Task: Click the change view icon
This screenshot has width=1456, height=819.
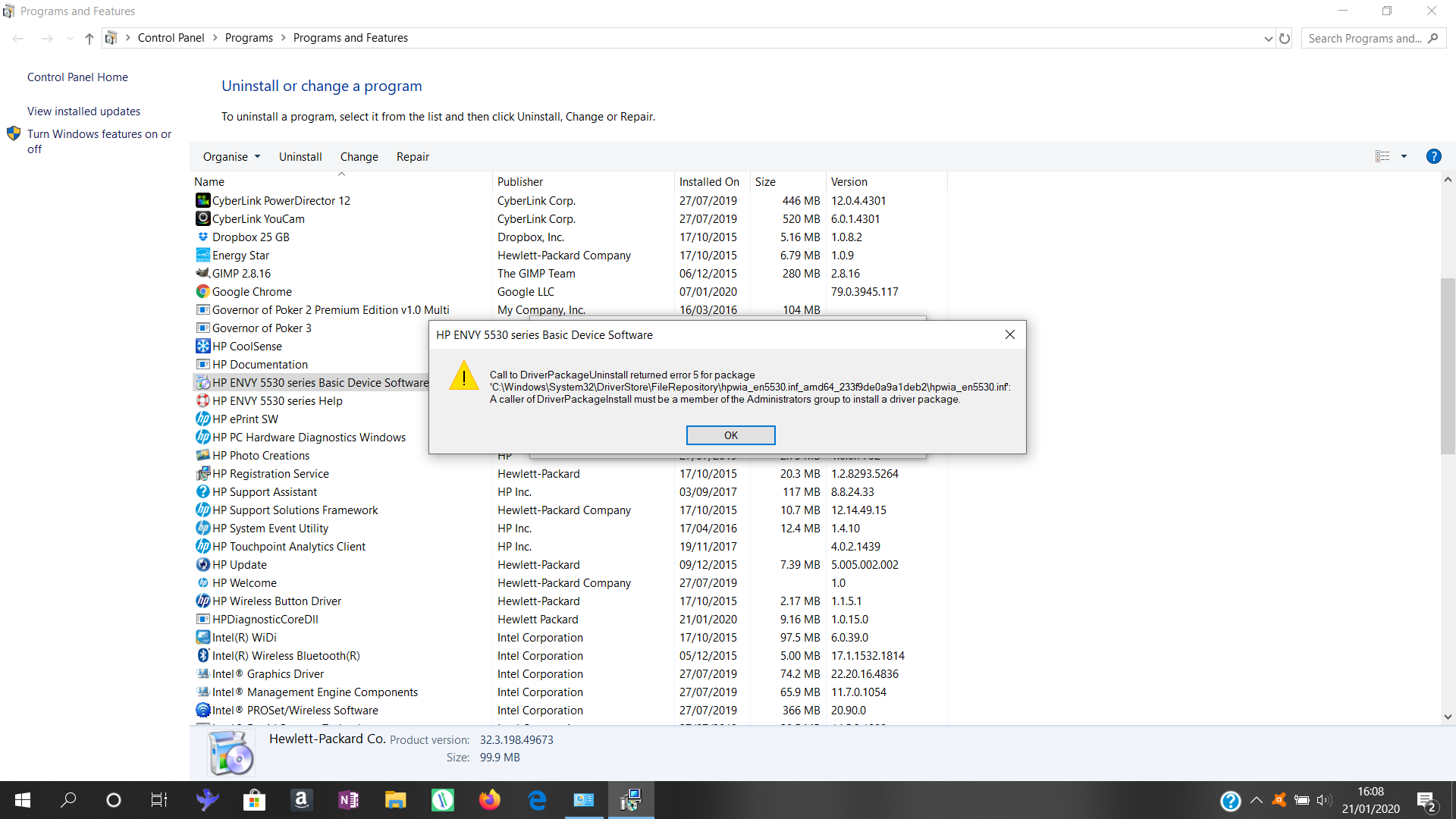Action: [x=1382, y=156]
